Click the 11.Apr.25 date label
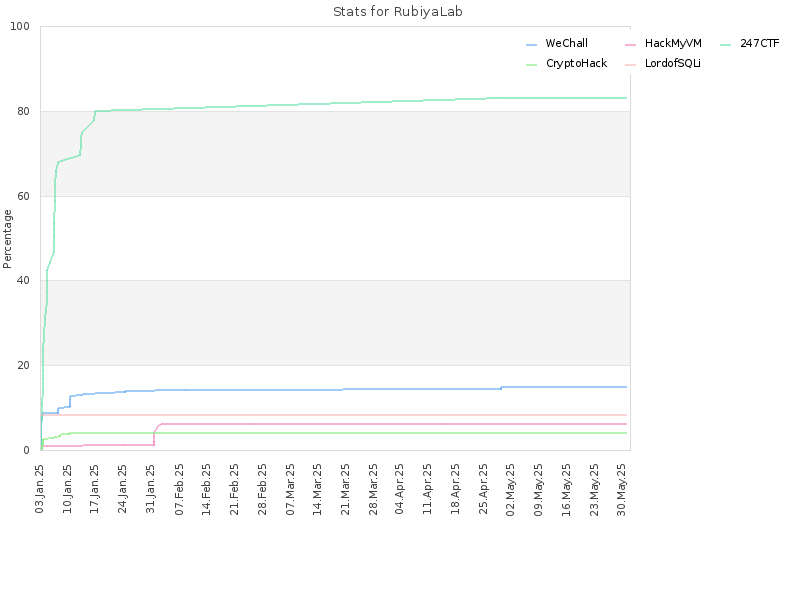The image size is (800, 600). [x=428, y=489]
